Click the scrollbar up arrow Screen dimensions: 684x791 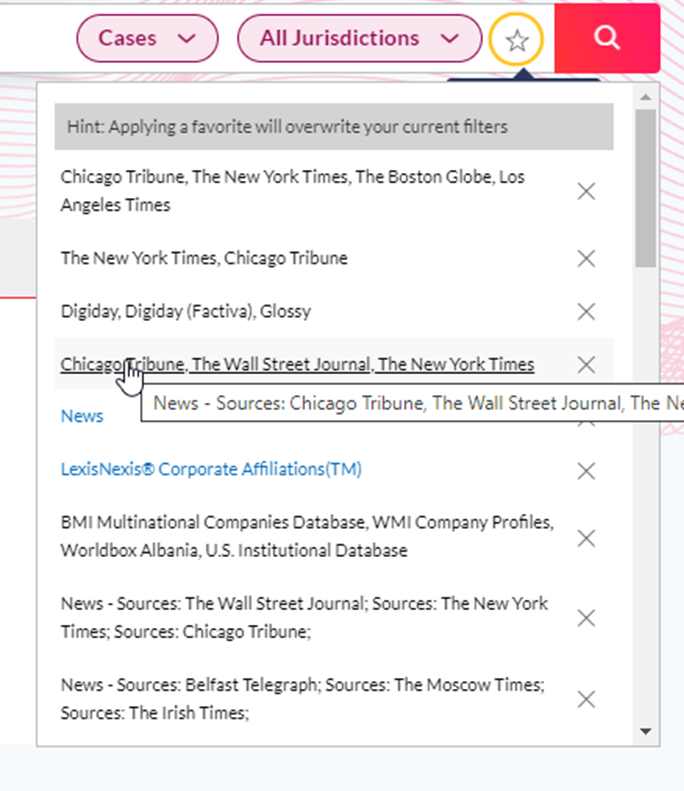pos(646,97)
